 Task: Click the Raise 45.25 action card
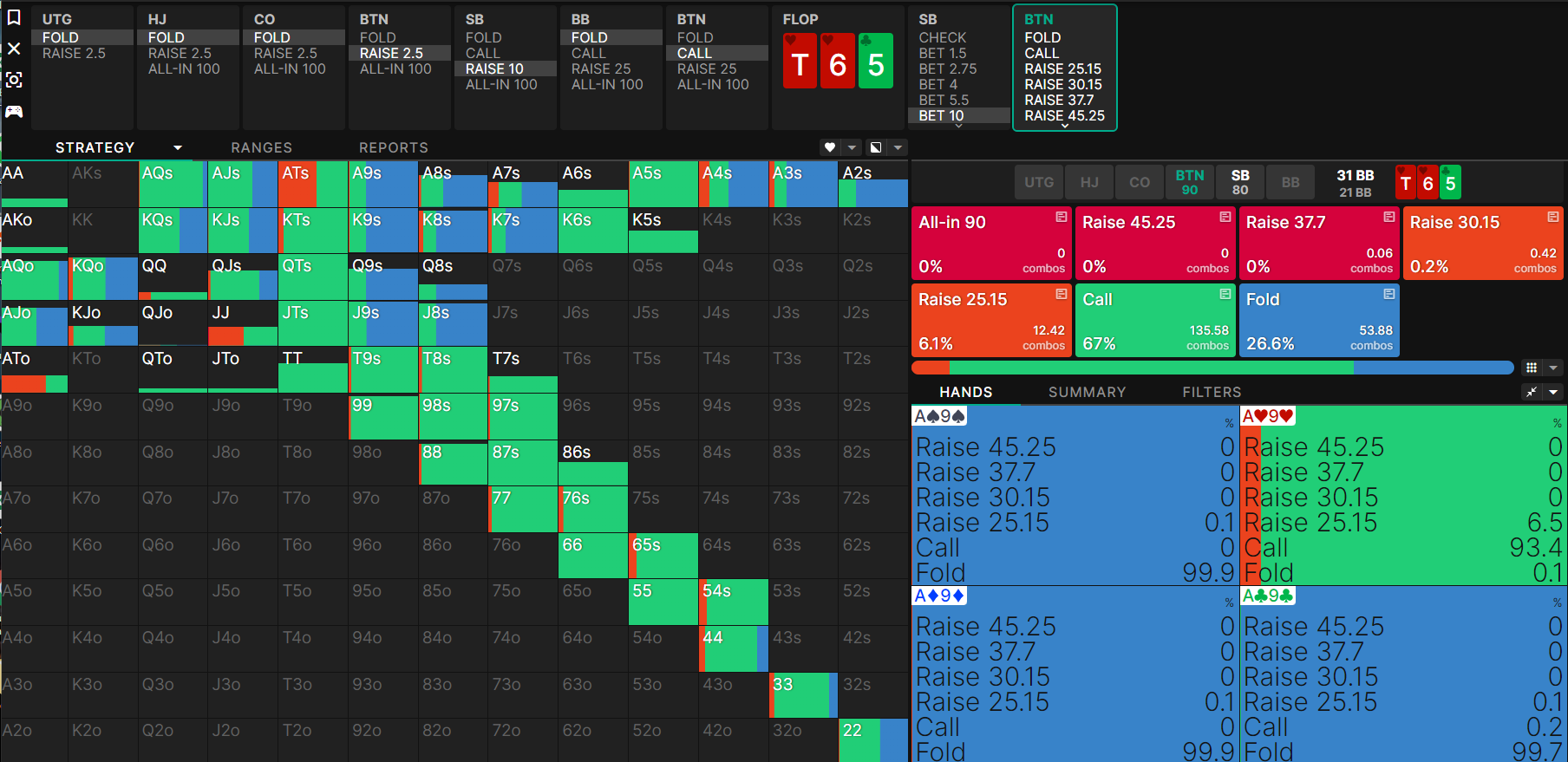click(1156, 243)
